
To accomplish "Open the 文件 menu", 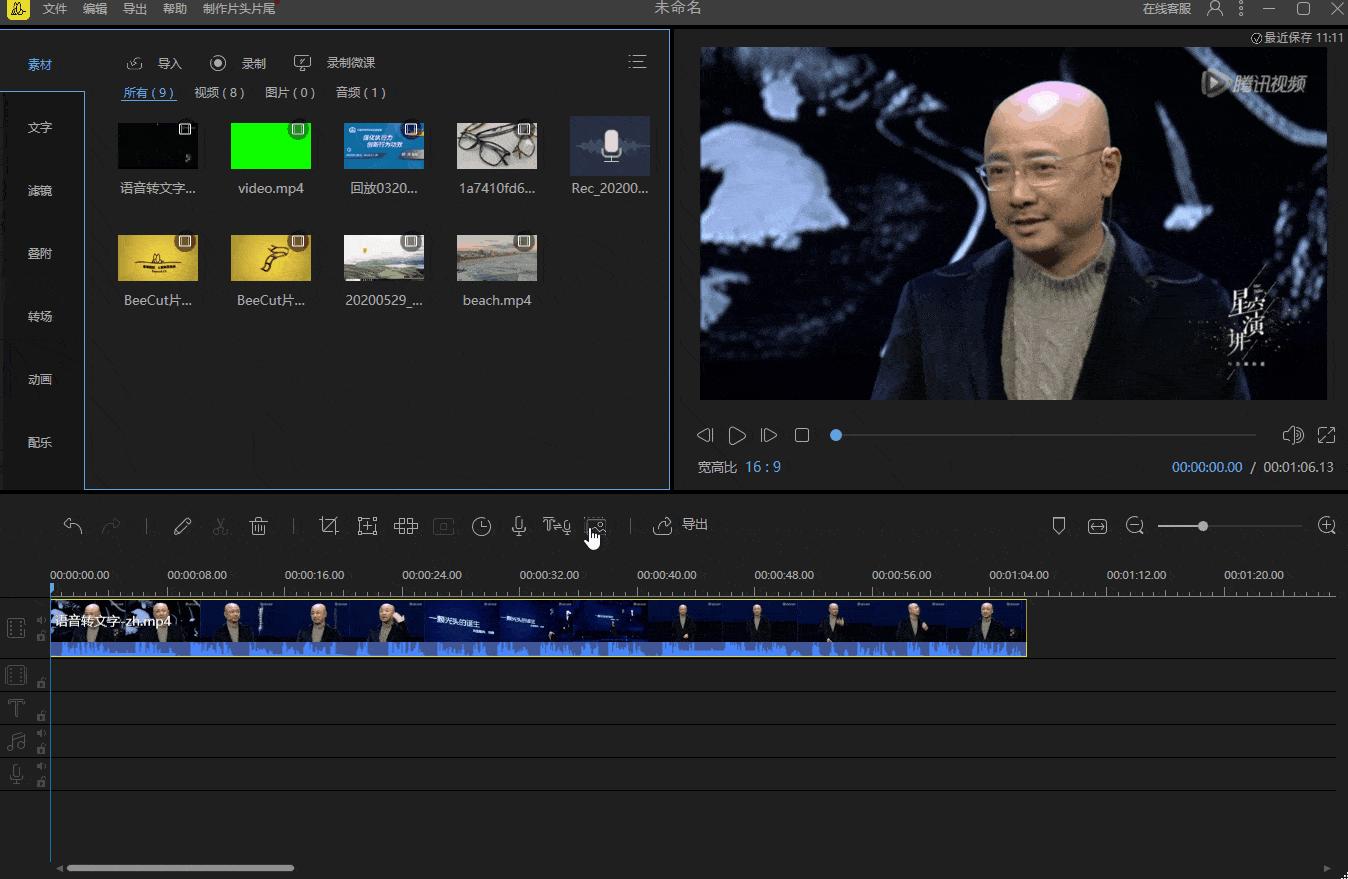I will tap(55, 9).
